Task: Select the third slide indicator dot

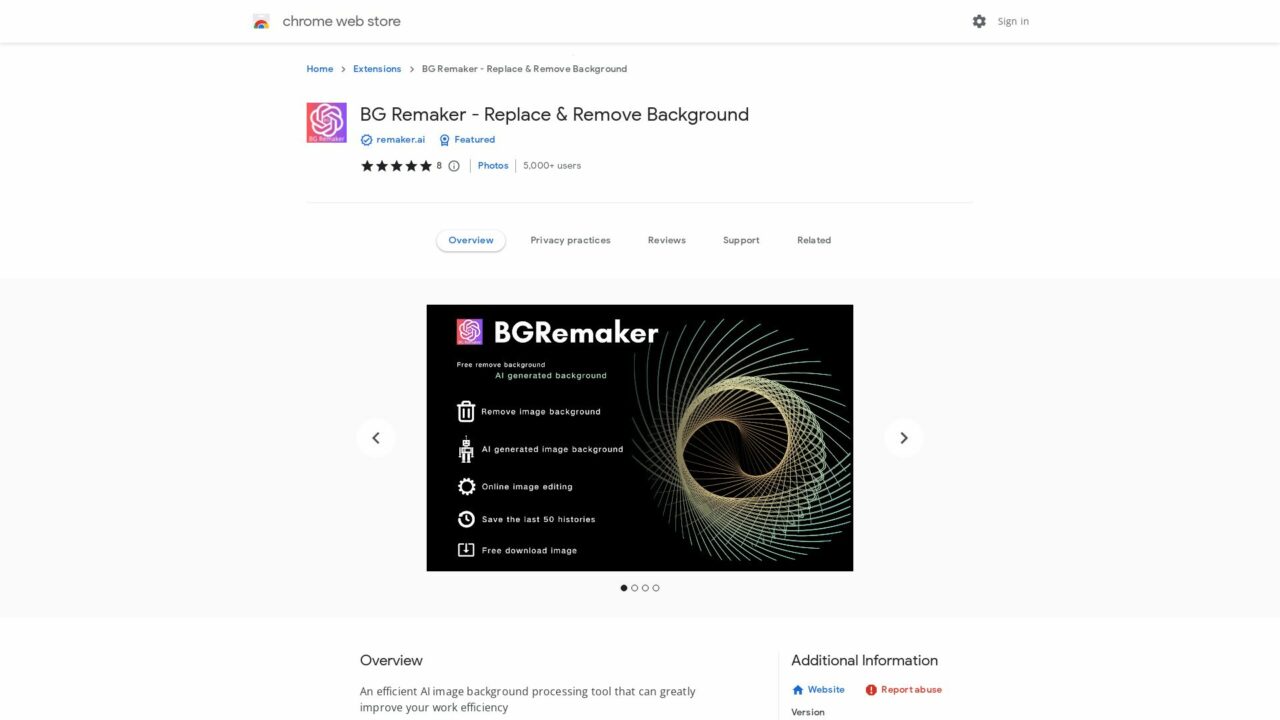Action: click(x=645, y=588)
